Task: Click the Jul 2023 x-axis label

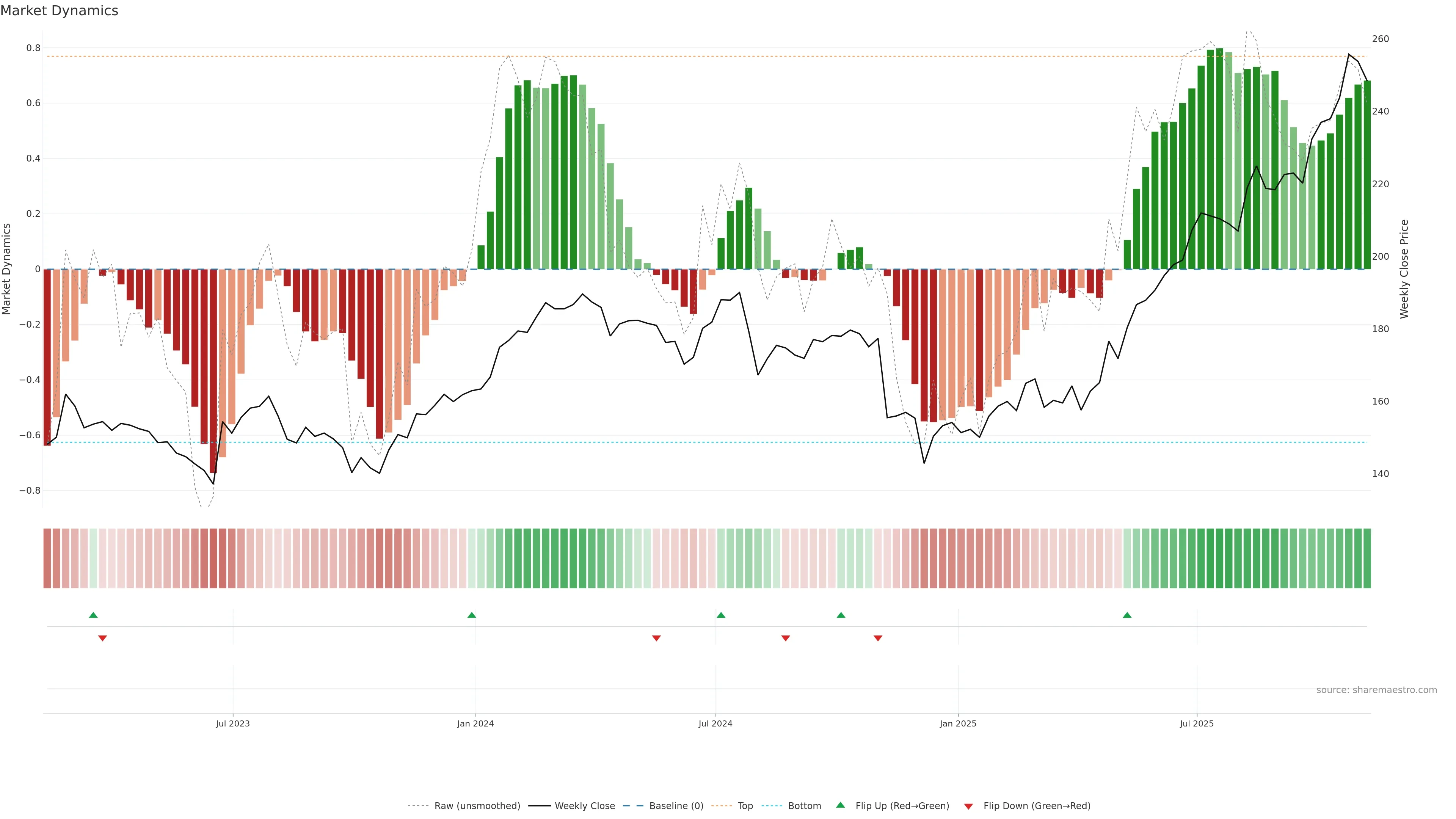Action: pyautogui.click(x=232, y=723)
